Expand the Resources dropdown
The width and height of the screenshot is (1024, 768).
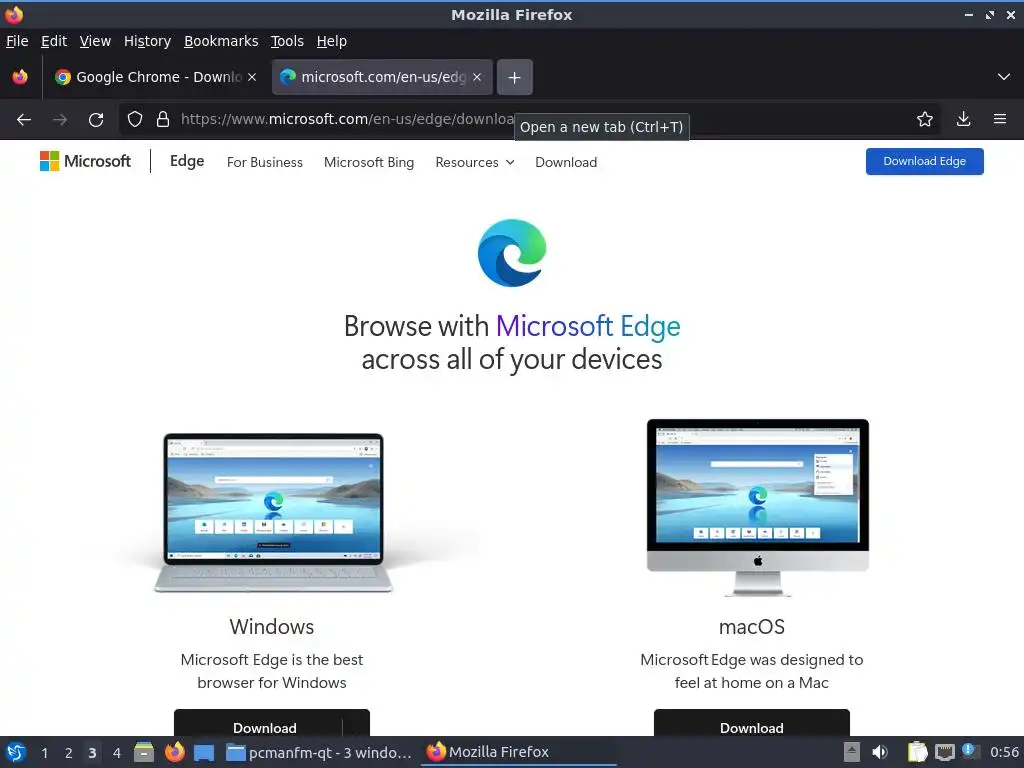pyautogui.click(x=475, y=162)
